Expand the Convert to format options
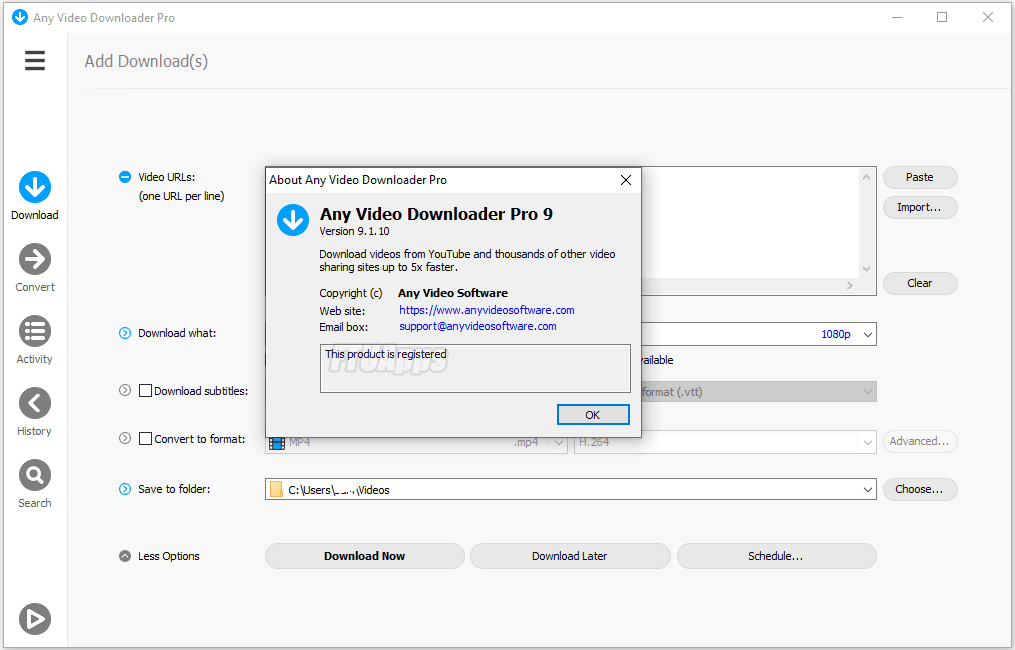 pos(125,438)
